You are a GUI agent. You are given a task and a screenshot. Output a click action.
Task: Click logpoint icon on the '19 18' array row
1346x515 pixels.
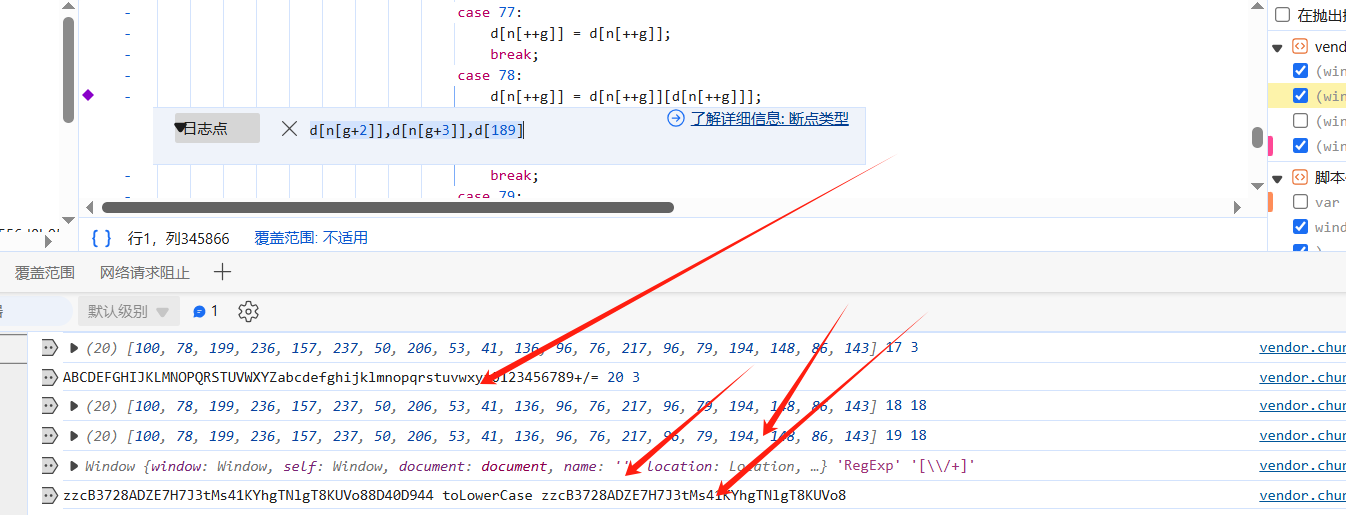(x=49, y=436)
